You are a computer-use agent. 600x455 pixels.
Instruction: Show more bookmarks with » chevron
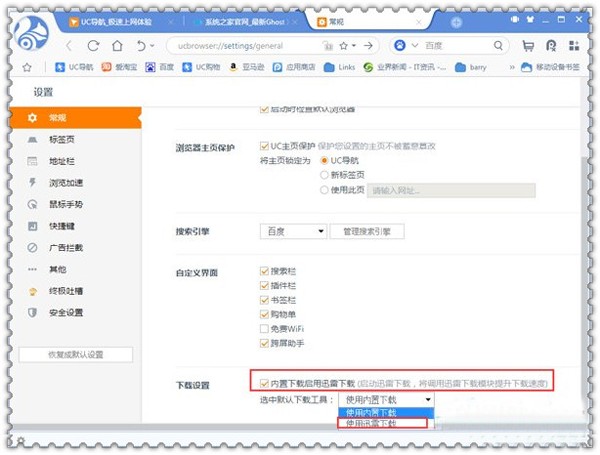pyautogui.click(x=512, y=67)
